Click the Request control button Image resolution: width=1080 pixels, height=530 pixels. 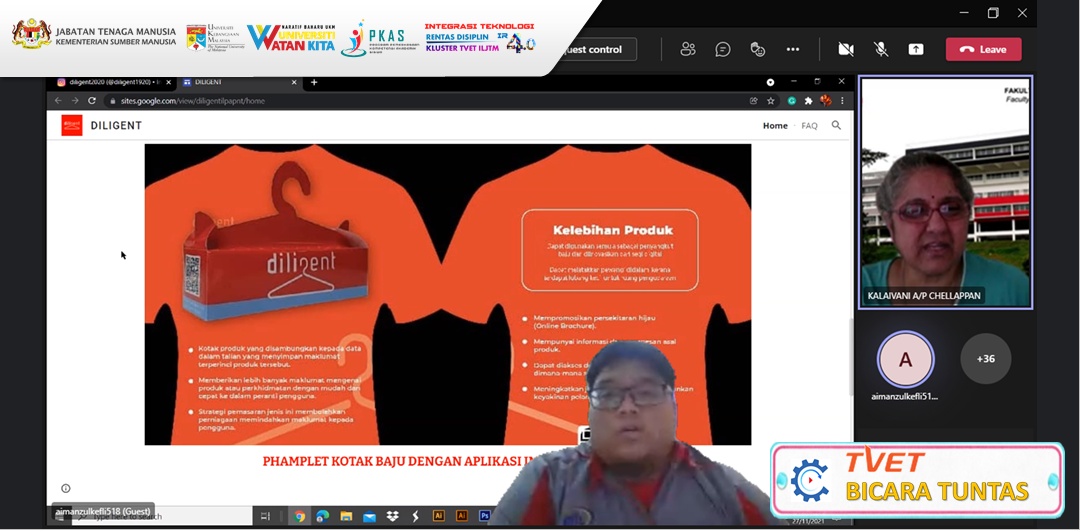click(x=597, y=49)
